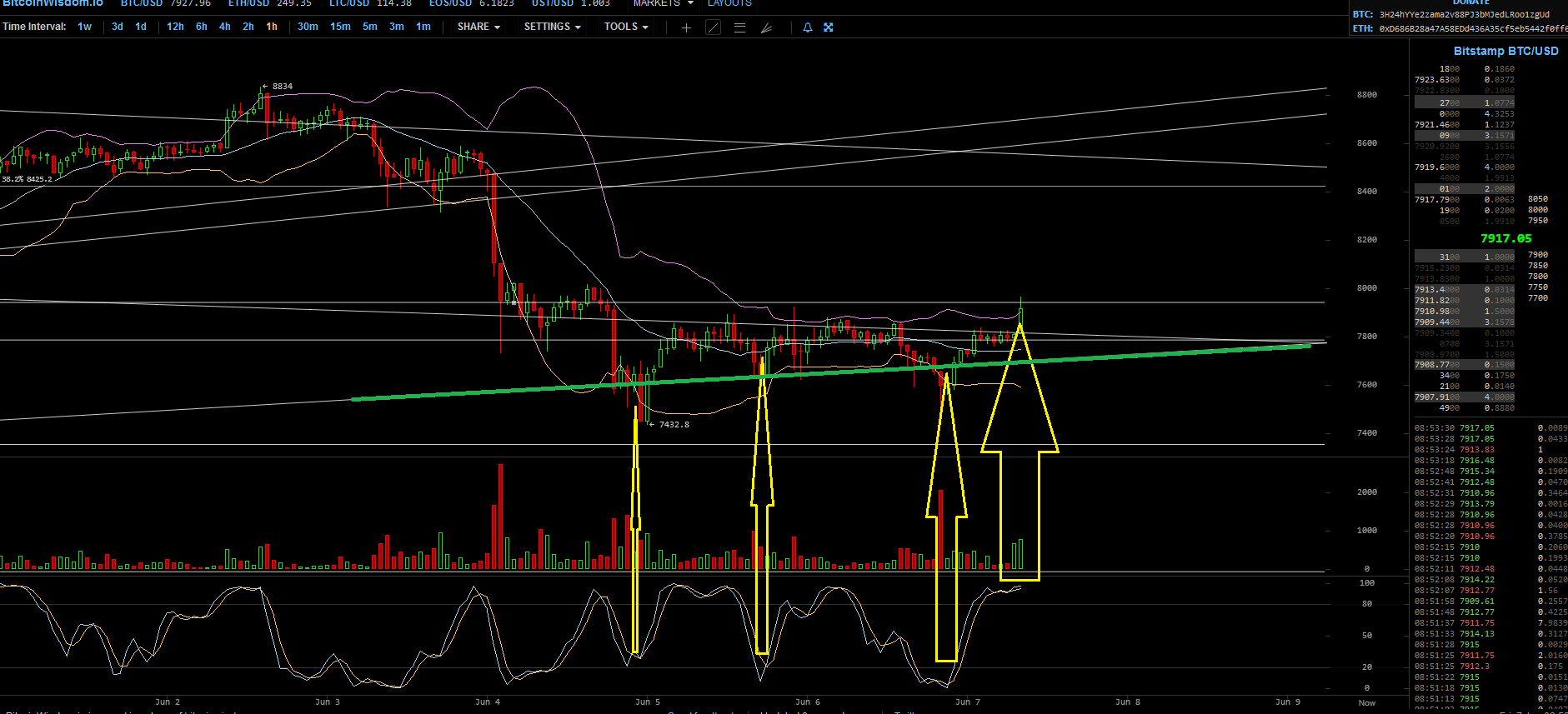Select the horizontal lines drawing tool

[739, 27]
